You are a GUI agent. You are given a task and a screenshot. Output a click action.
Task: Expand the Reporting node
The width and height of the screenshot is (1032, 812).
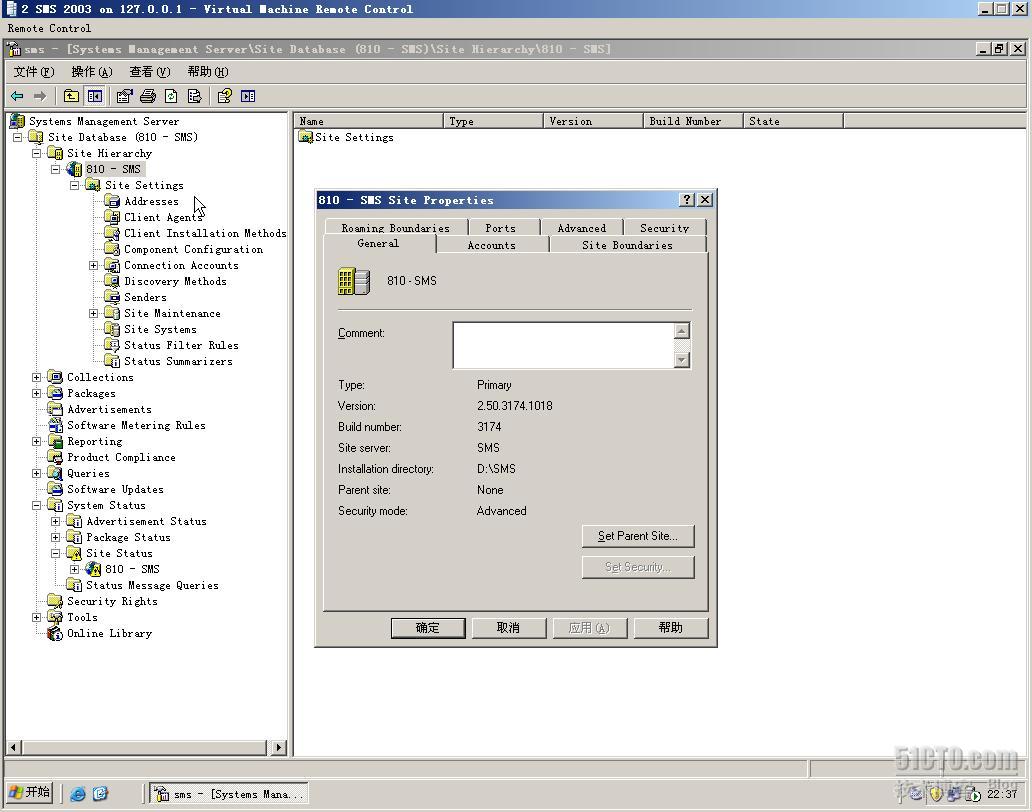click(37, 442)
